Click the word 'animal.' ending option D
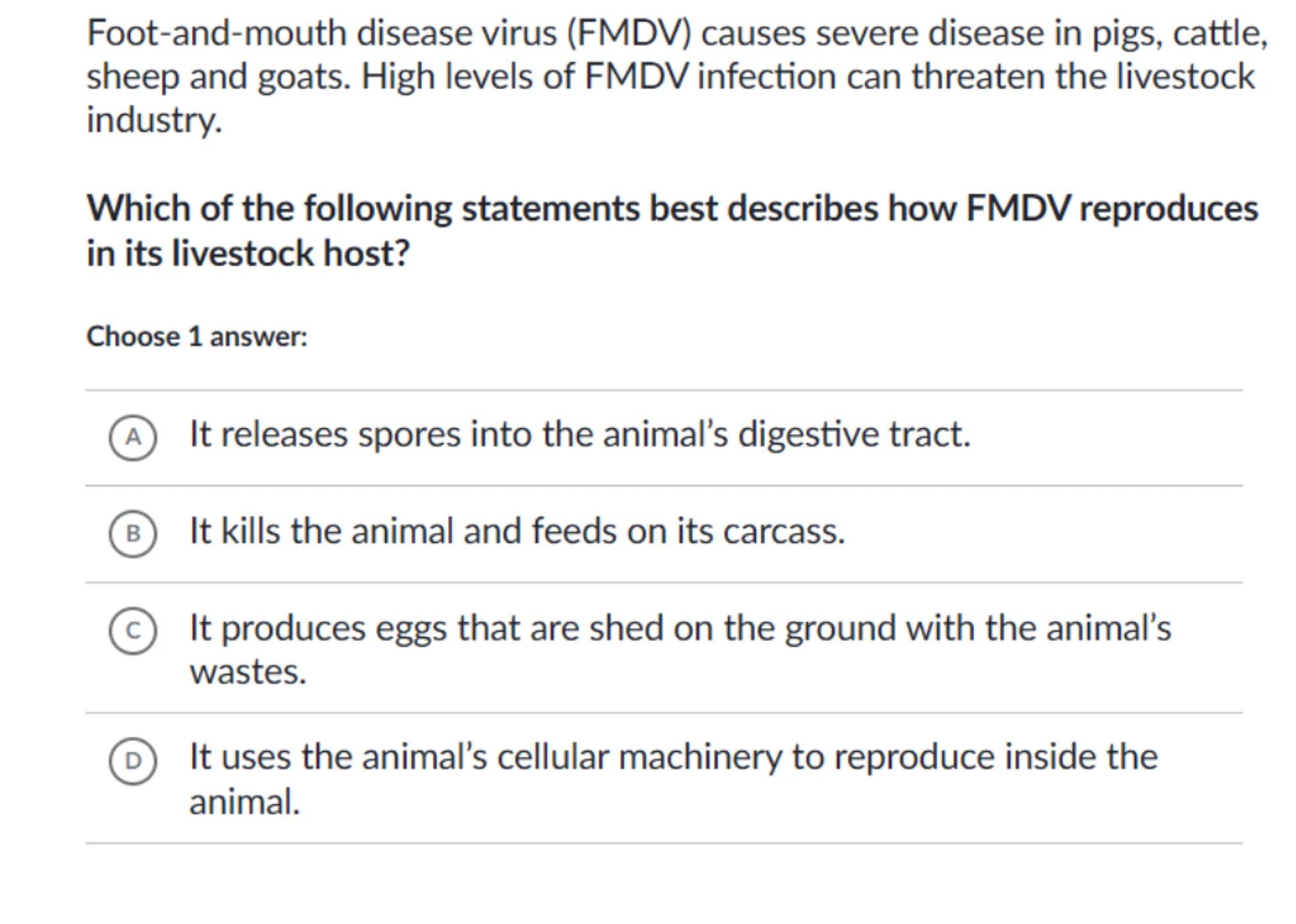 tap(245, 803)
